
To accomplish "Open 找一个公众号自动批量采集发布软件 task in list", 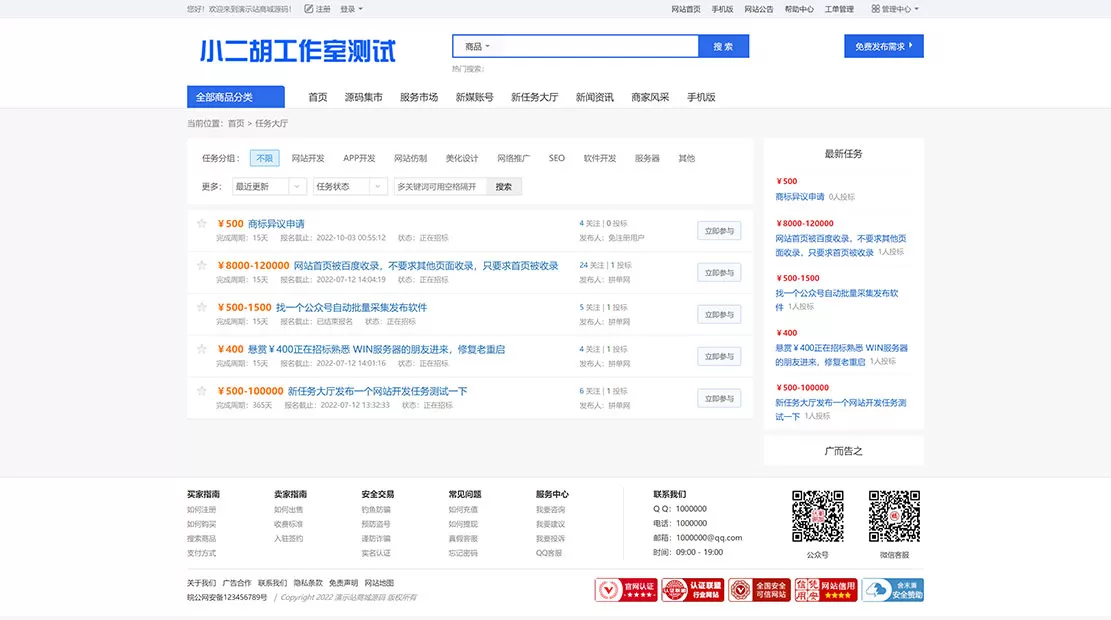I will point(351,307).
